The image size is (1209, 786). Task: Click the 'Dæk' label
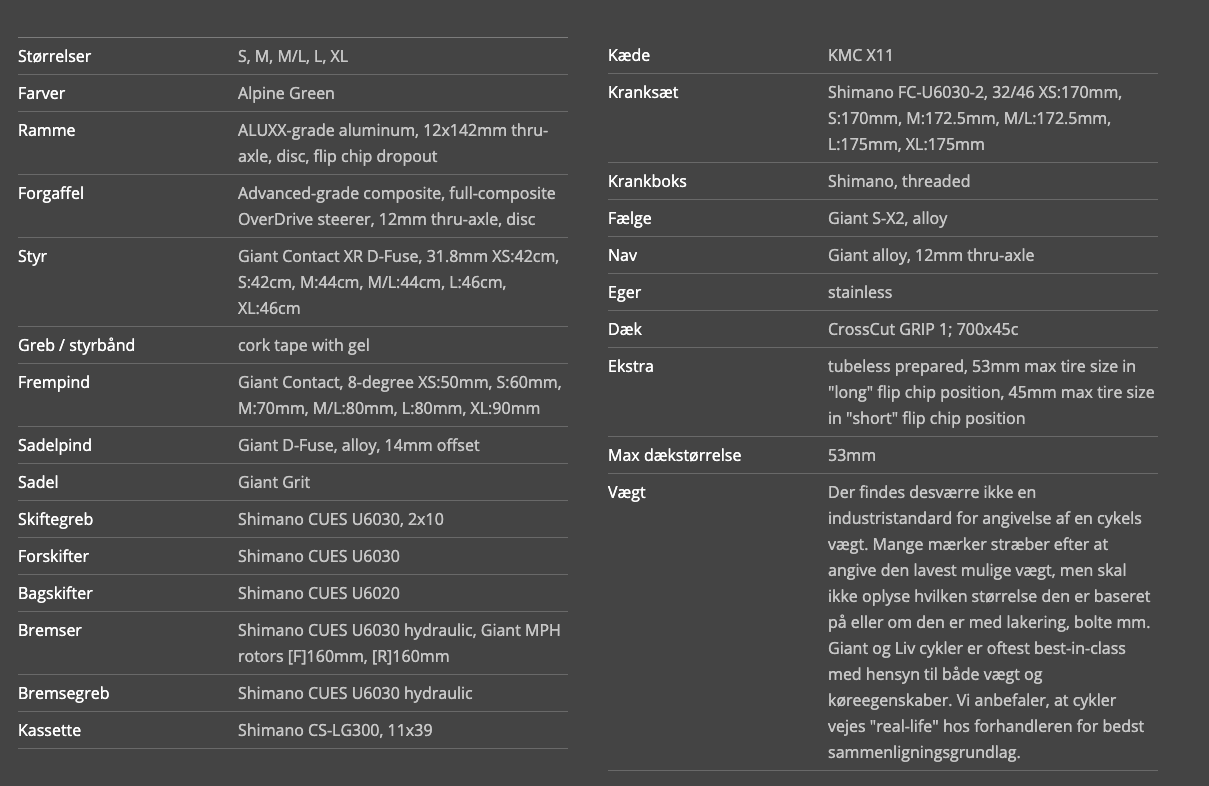(x=625, y=329)
